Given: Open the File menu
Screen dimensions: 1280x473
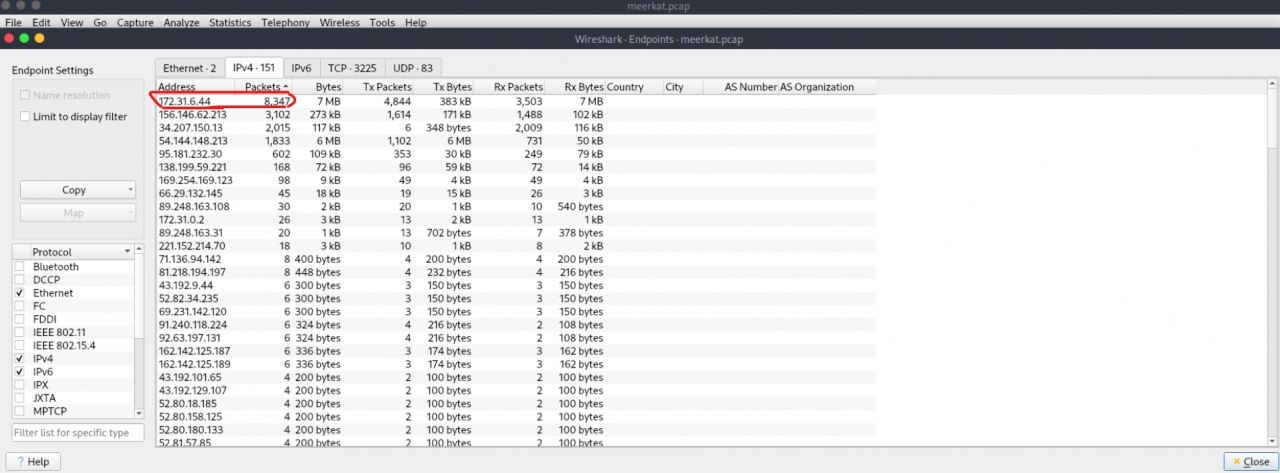Looking at the screenshot, I should [13, 22].
